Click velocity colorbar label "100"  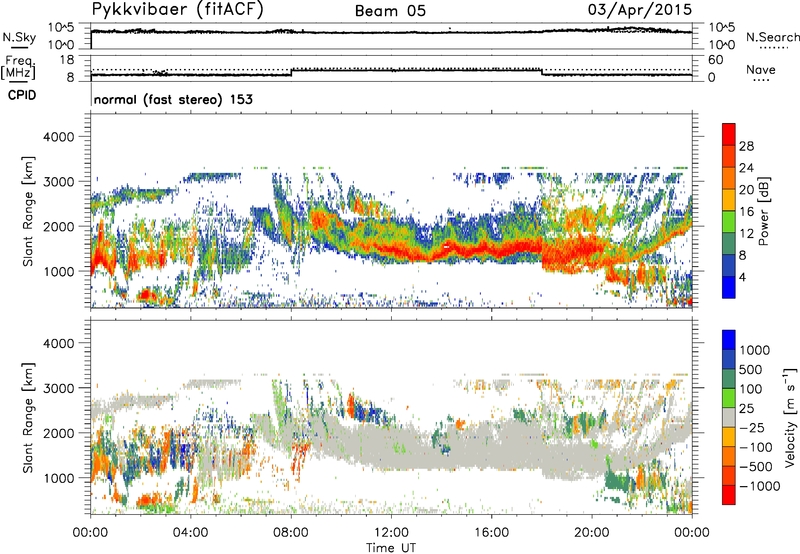(x=750, y=389)
